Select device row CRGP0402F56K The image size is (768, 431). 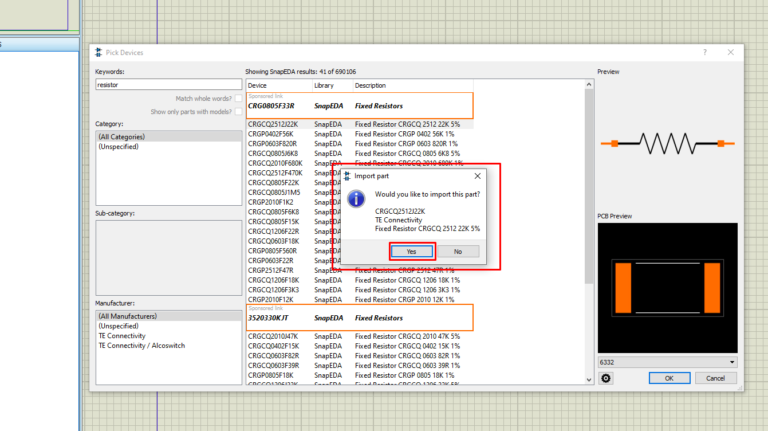coord(360,134)
